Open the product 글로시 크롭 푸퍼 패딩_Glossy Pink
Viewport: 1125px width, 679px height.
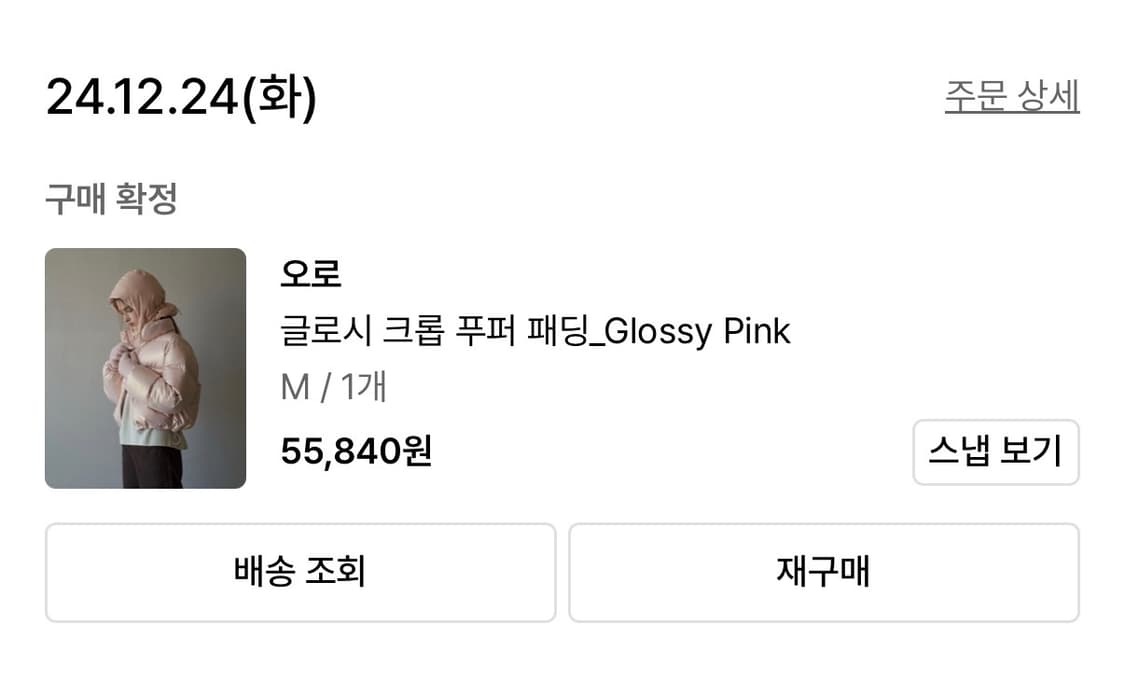[x=536, y=330]
